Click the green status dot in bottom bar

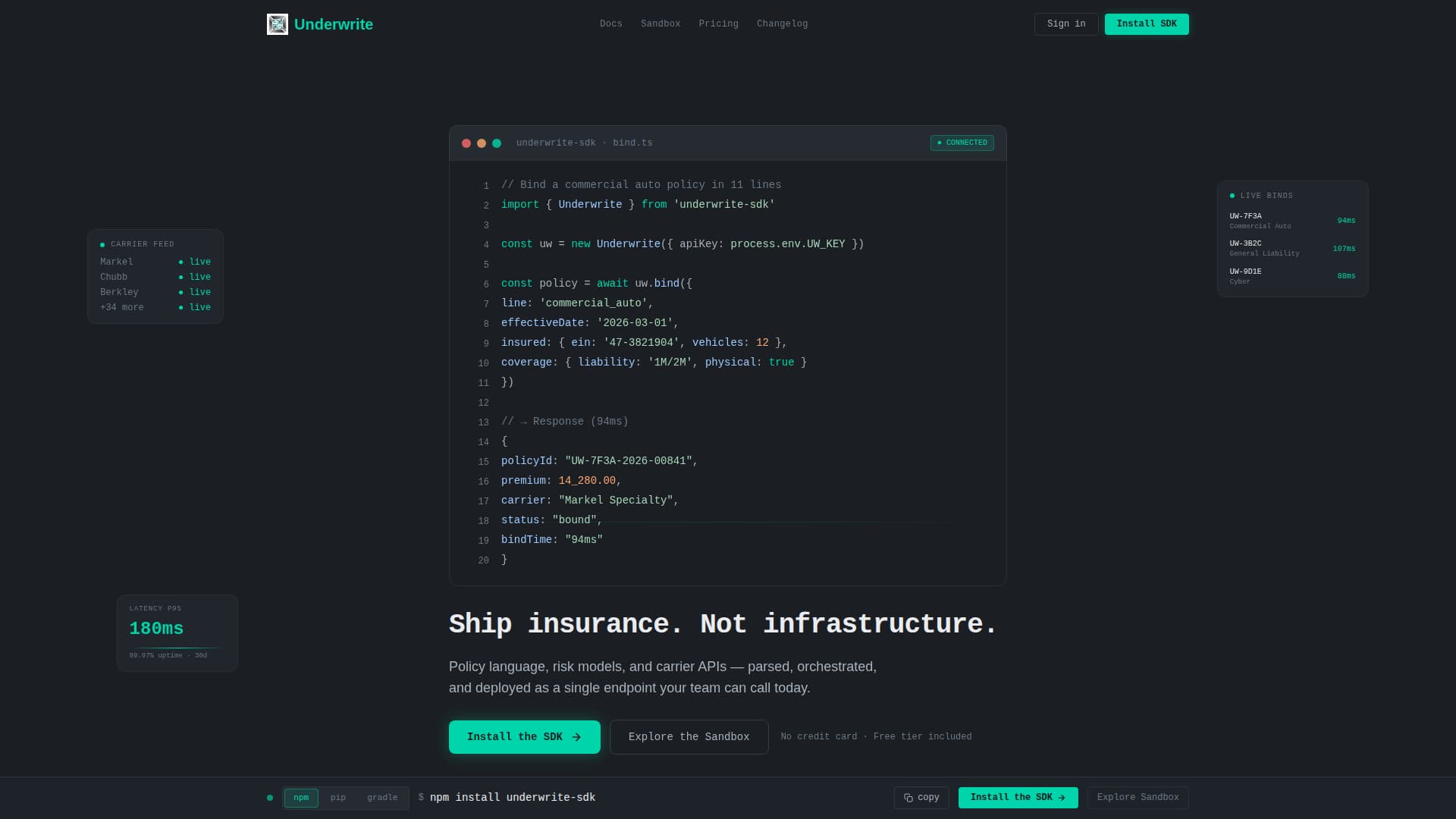270,798
